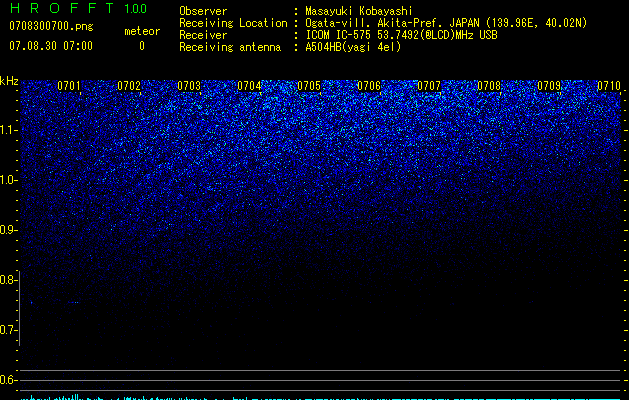Click the Receiver field label
Screen dimensions: 629x400
click(x=203, y=35)
